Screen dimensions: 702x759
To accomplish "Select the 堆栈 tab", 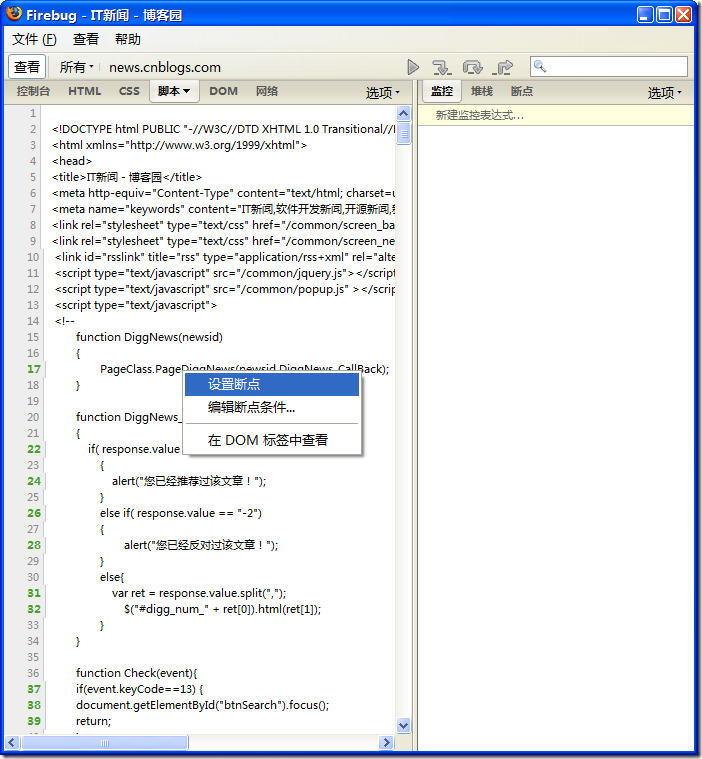I will [x=482, y=91].
